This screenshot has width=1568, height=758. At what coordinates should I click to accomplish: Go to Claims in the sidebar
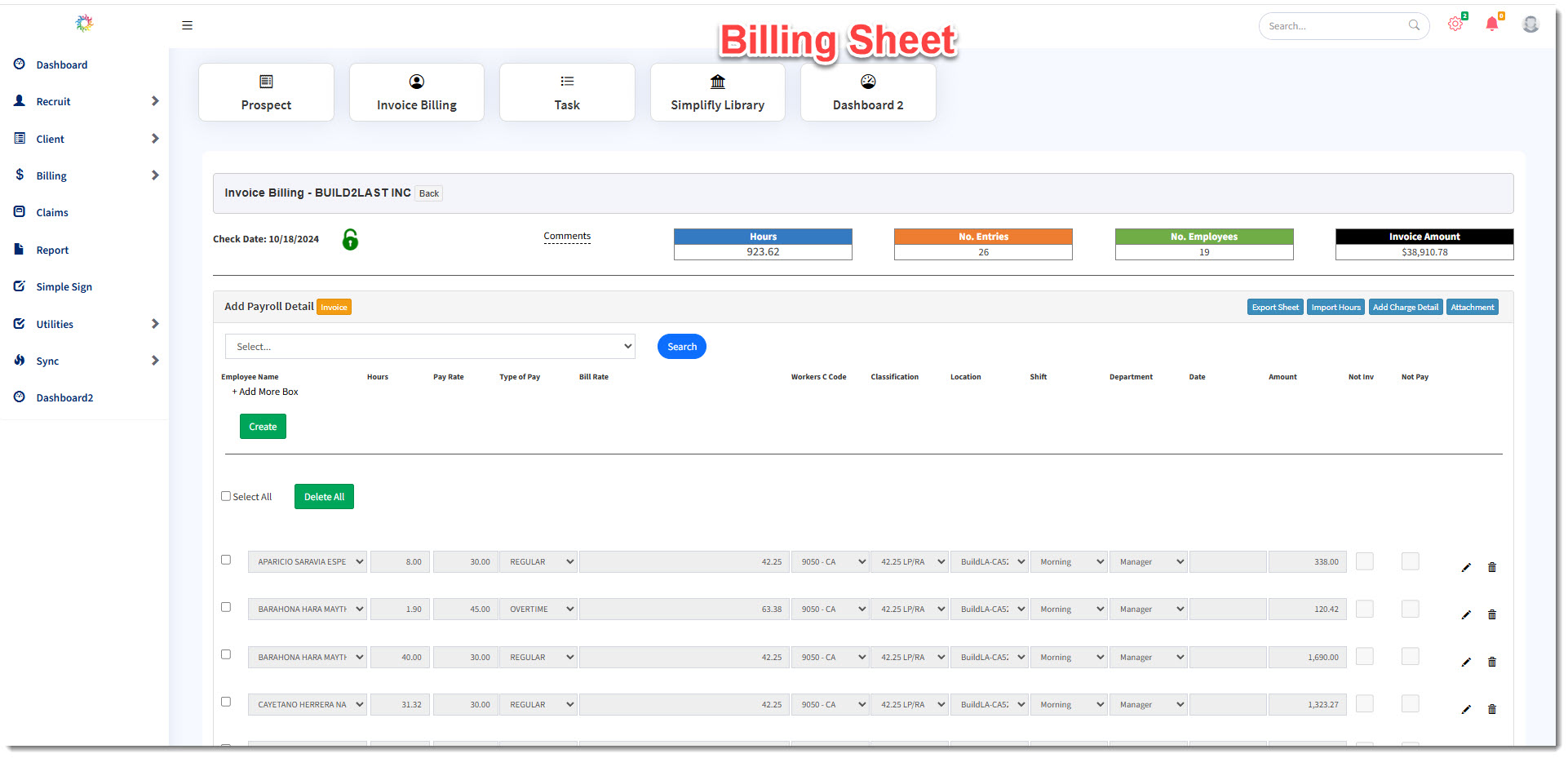[x=52, y=213]
